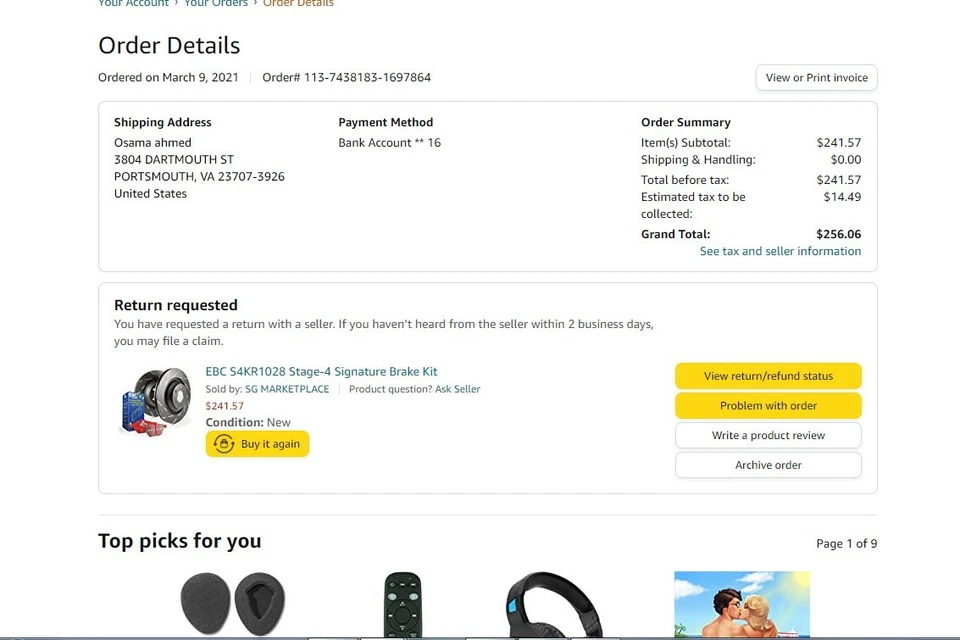The width and height of the screenshot is (960, 640).
Task: Click the Order Details breadcrumb
Action: pyautogui.click(x=298, y=4)
